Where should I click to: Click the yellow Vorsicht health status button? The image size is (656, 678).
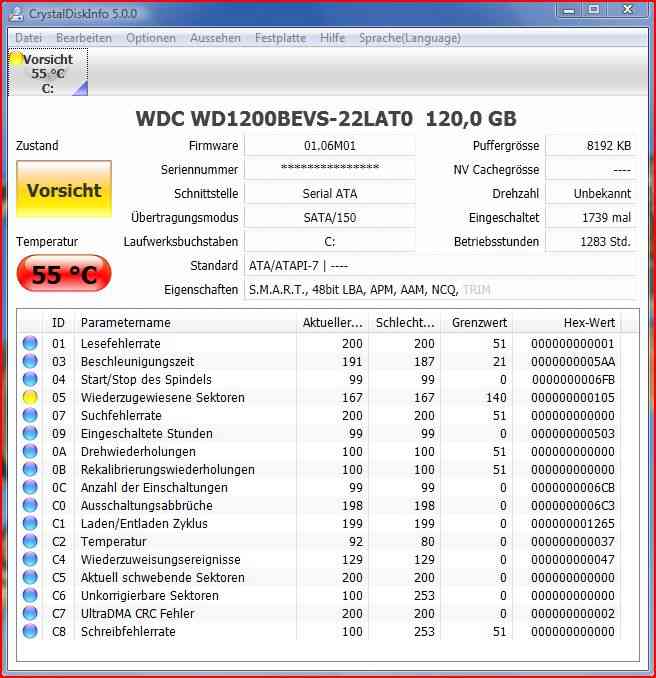click(x=64, y=189)
